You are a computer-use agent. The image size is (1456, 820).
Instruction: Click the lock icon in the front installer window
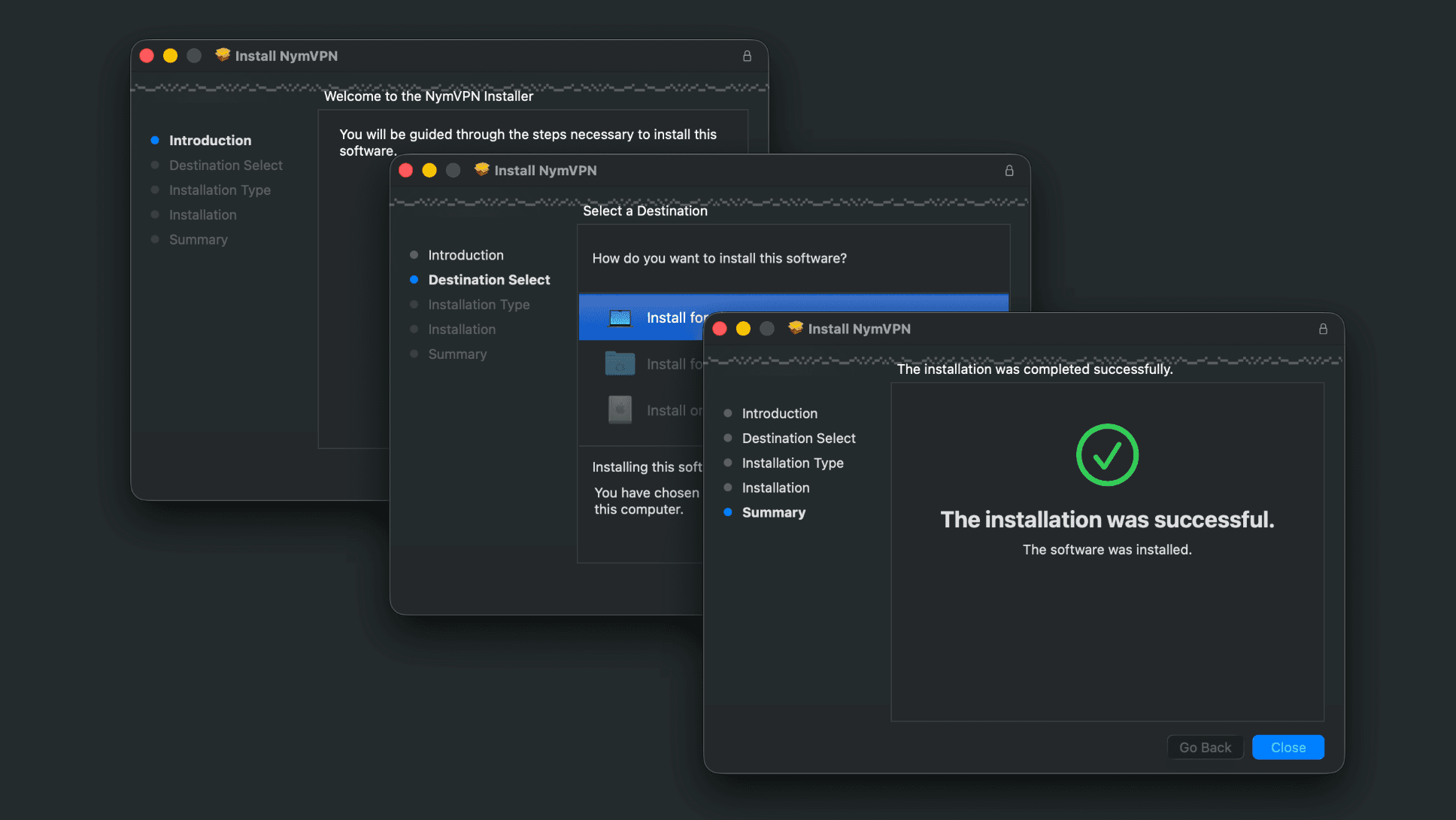point(1323,329)
